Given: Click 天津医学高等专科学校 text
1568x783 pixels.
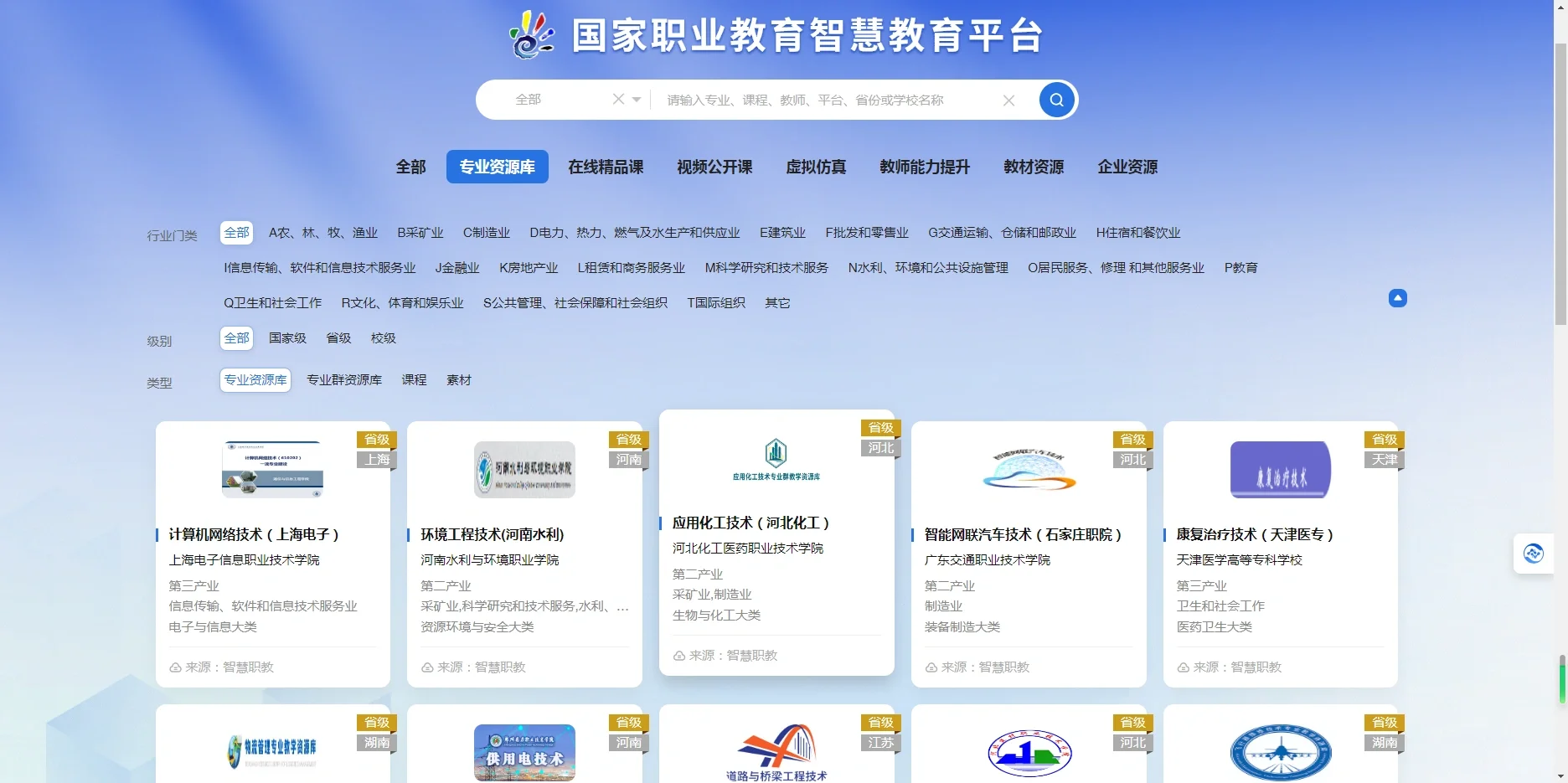Looking at the screenshot, I should pyautogui.click(x=1240, y=559).
